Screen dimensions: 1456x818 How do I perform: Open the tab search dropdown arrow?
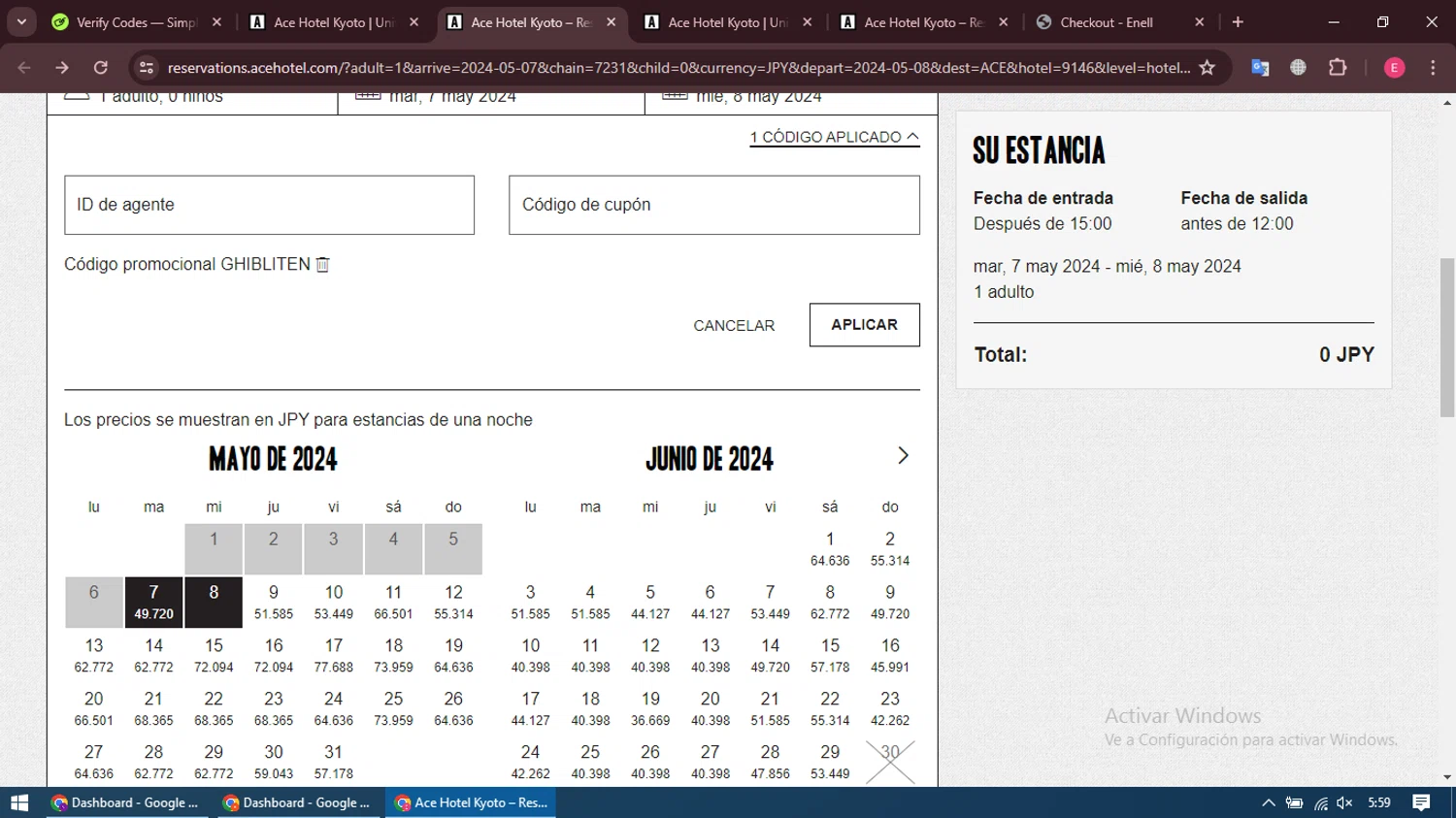click(x=21, y=21)
